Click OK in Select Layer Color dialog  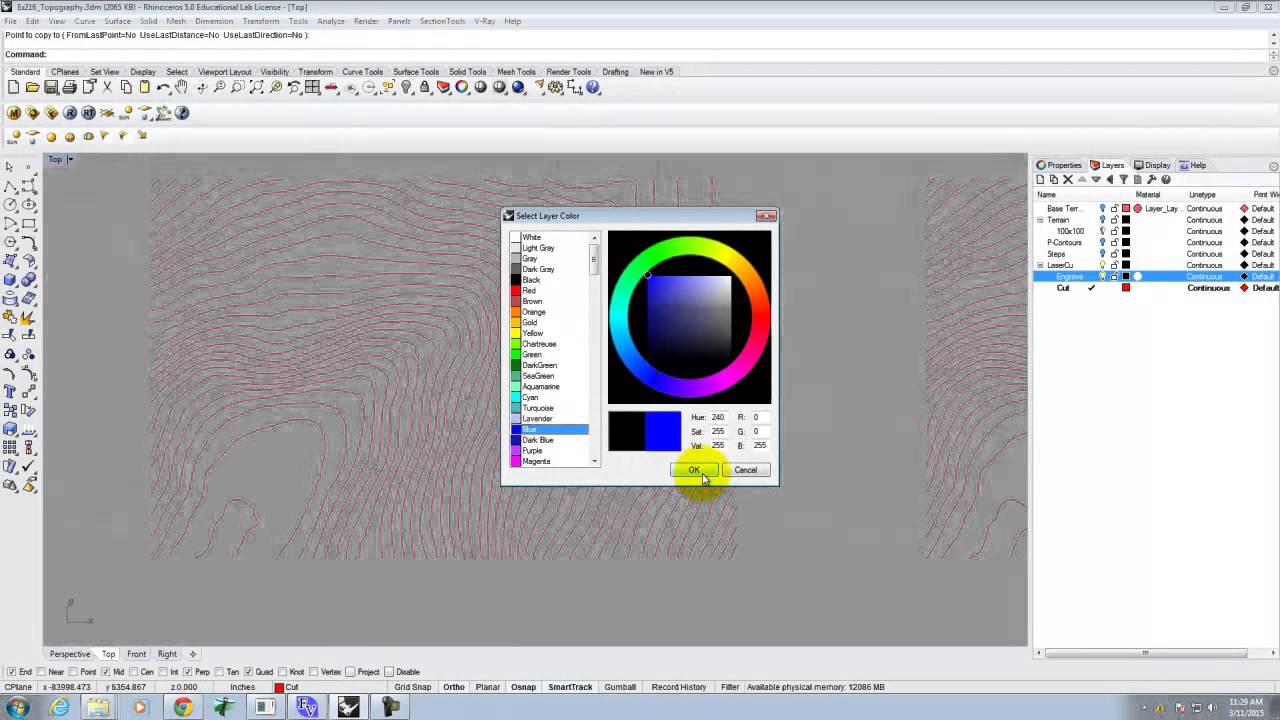click(693, 470)
